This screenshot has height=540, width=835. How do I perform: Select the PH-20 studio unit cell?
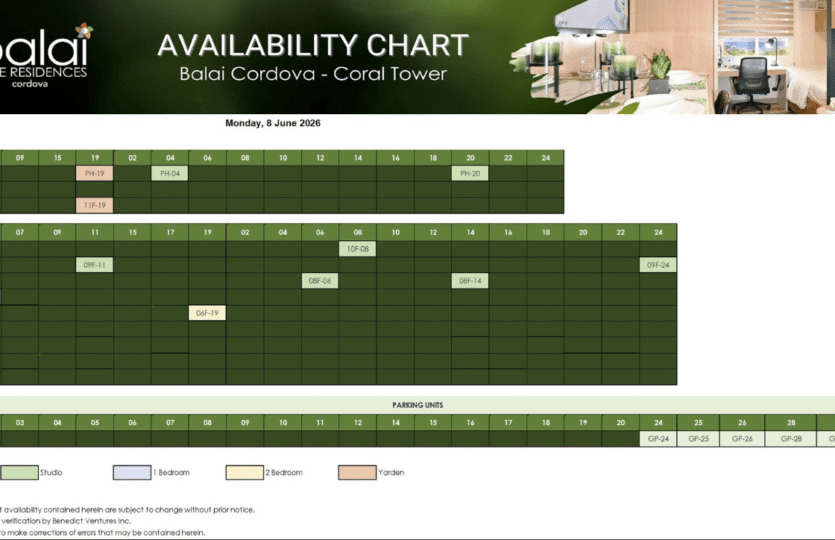click(470, 174)
